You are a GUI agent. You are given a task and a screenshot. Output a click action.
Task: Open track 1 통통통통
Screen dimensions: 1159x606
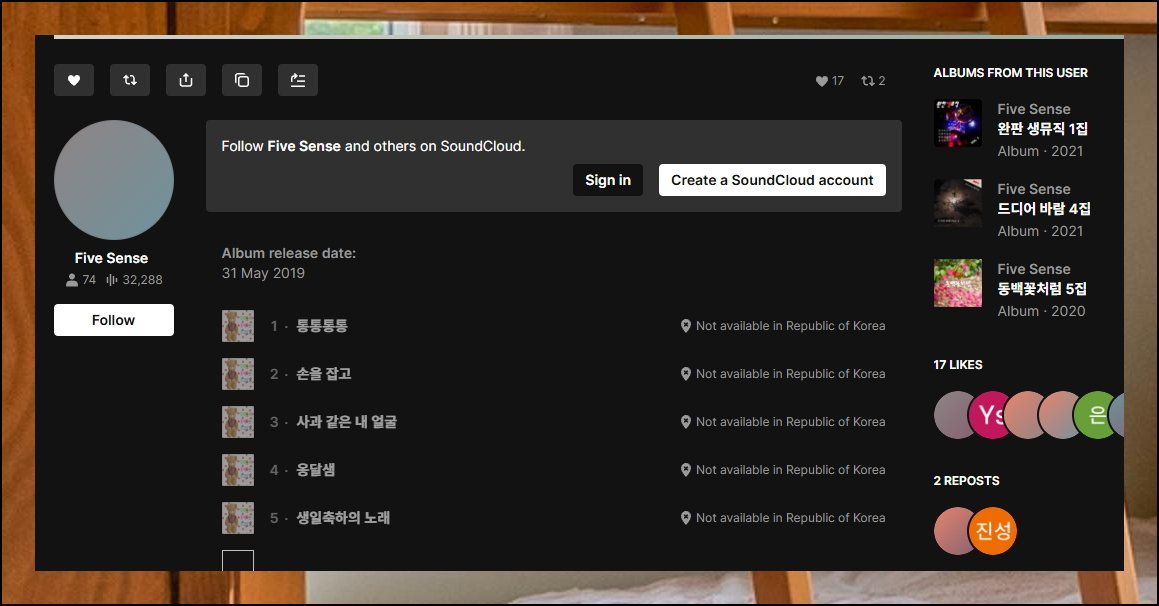click(x=322, y=326)
